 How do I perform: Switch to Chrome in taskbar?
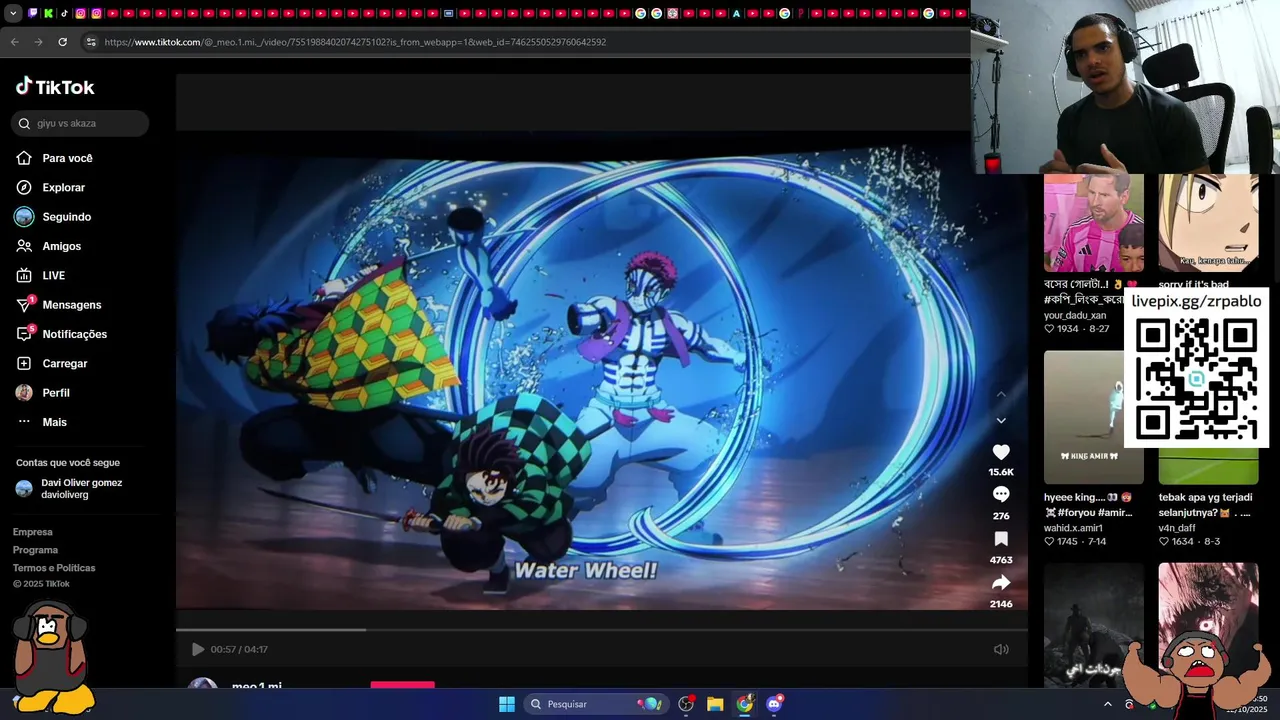[x=745, y=704]
